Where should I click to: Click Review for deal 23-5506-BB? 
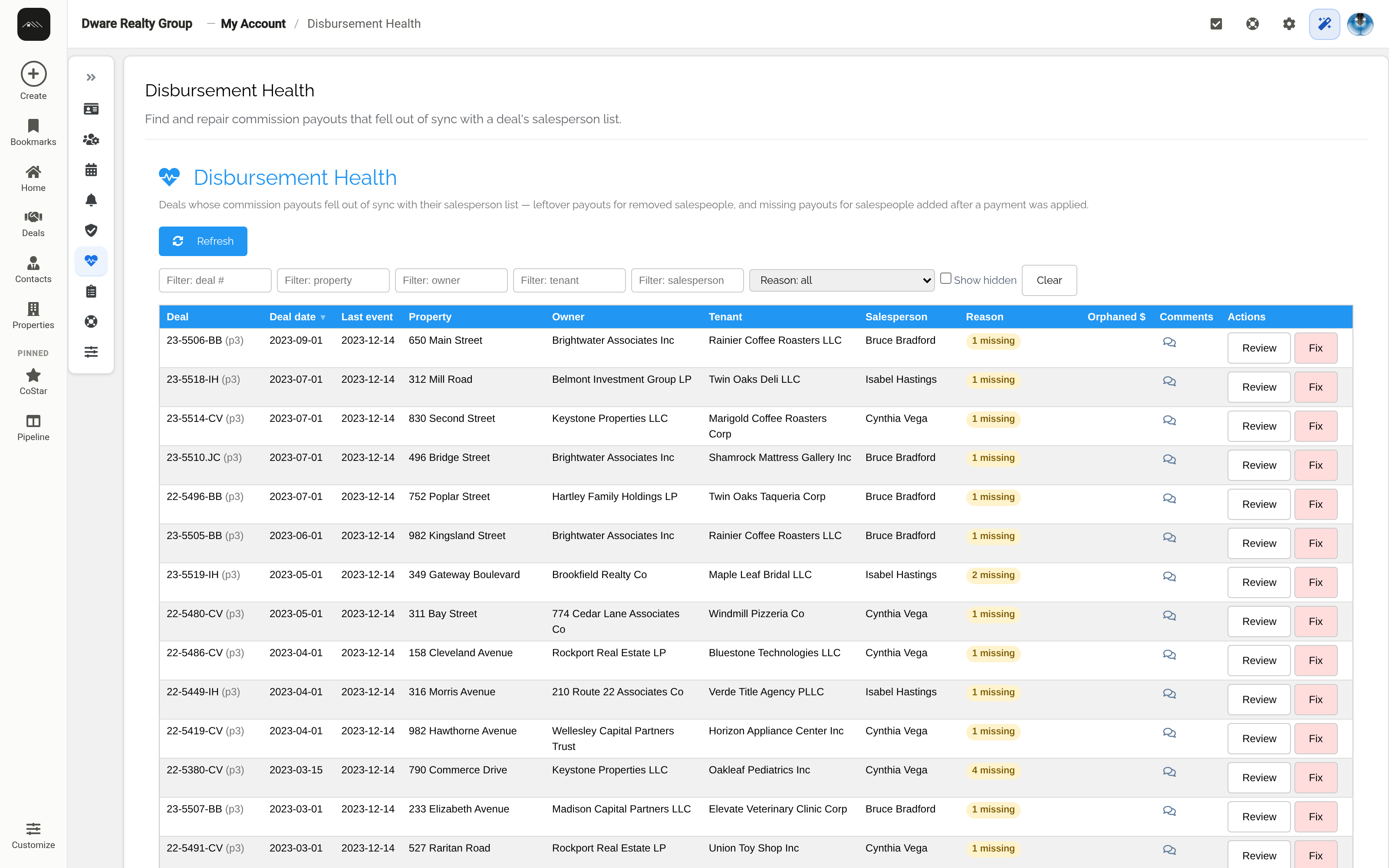(x=1259, y=348)
